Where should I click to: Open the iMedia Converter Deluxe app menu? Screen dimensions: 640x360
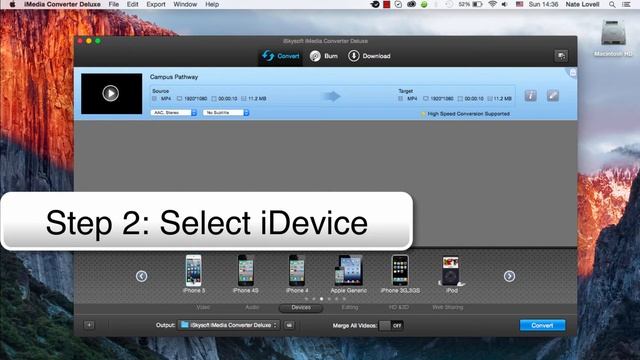[x=62, y=4]
